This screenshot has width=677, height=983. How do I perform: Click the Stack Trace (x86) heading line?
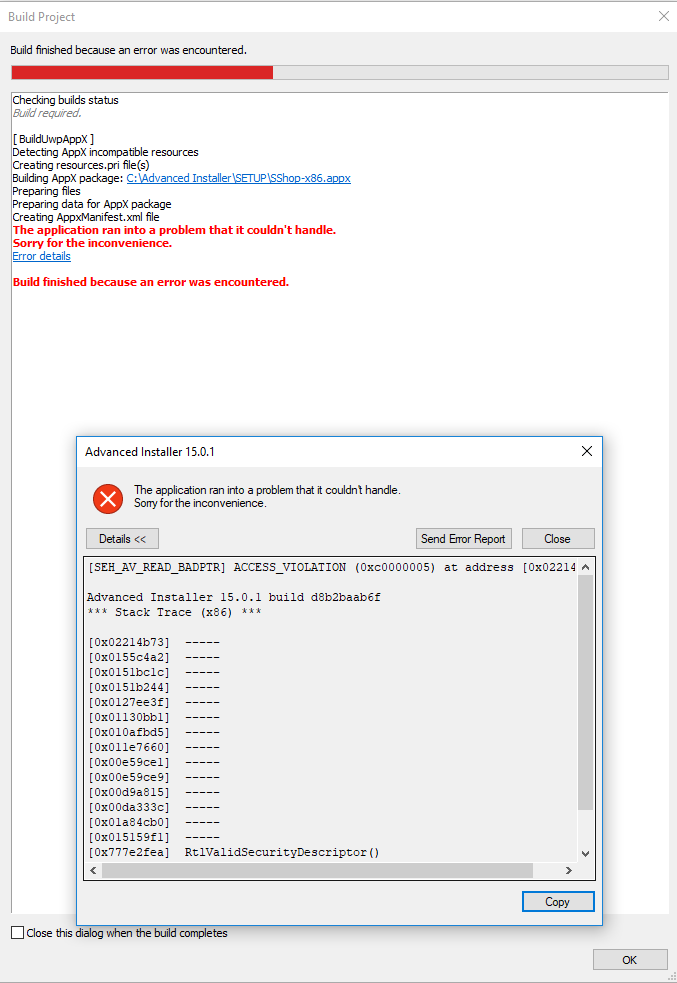click(x=174, y=612)
